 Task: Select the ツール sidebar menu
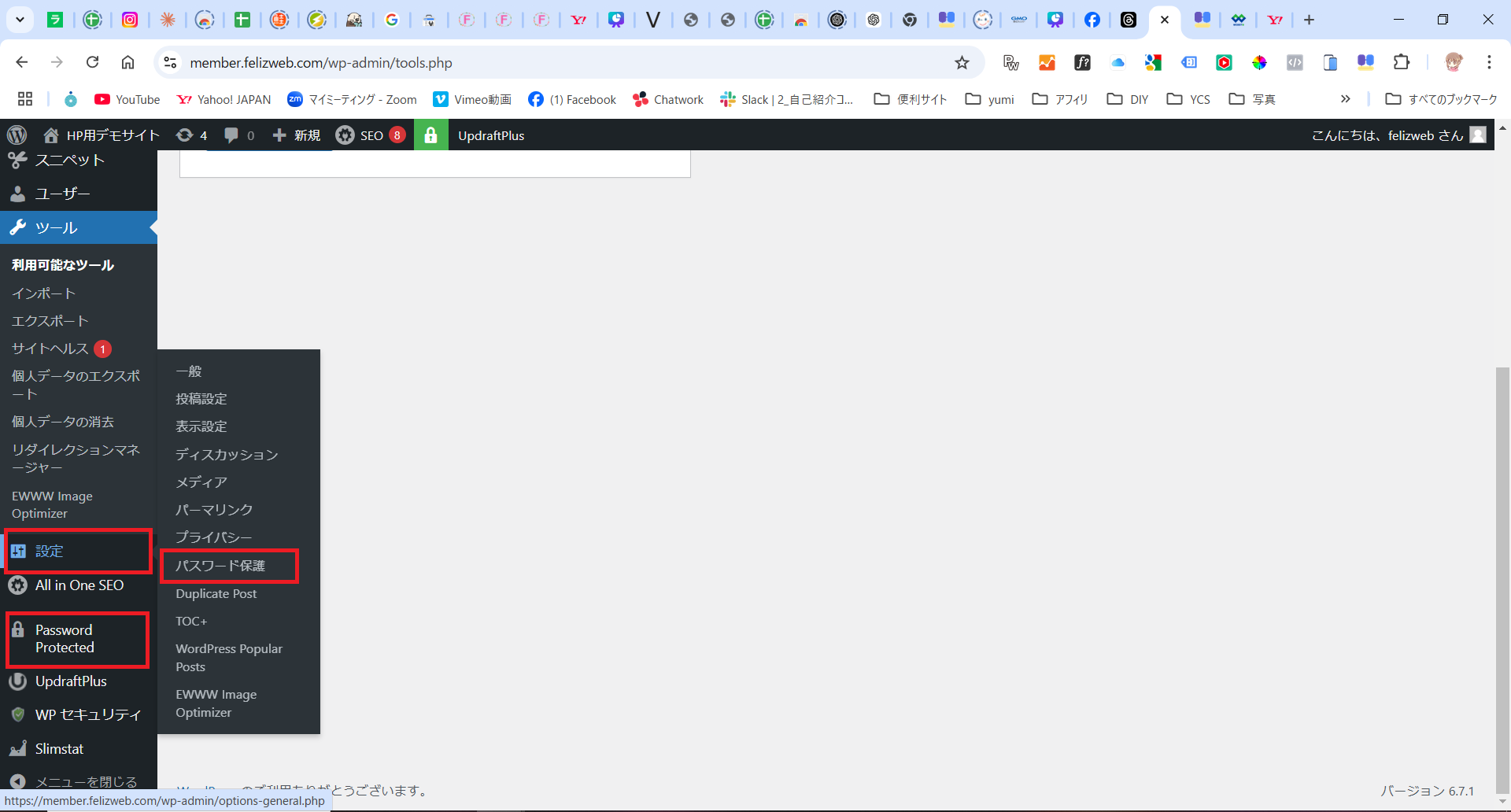pyautogui.click(x=79, y=228)
